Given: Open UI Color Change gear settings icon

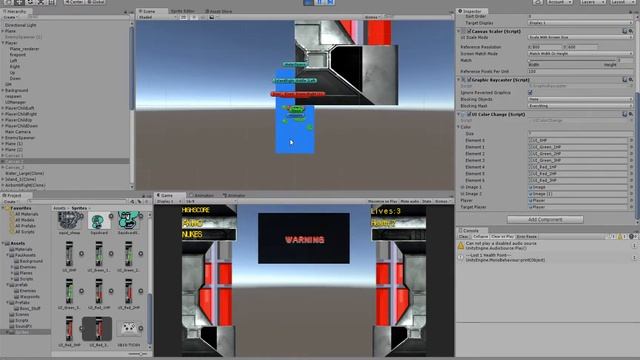Looking at the screenshot, I should pyautogui.click(x=631, y=114).
